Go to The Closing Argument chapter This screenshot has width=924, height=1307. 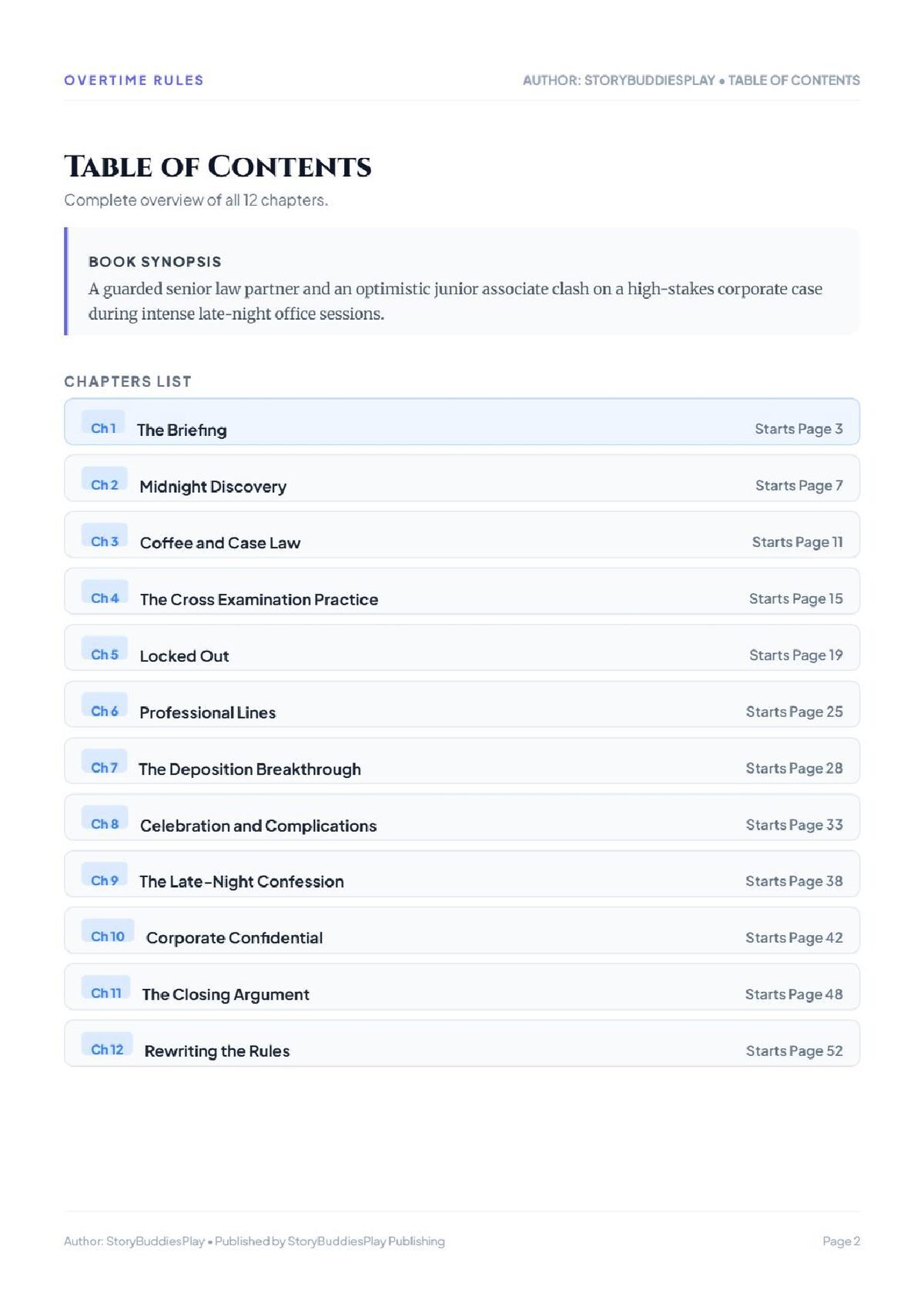click(x=462, y=987)
